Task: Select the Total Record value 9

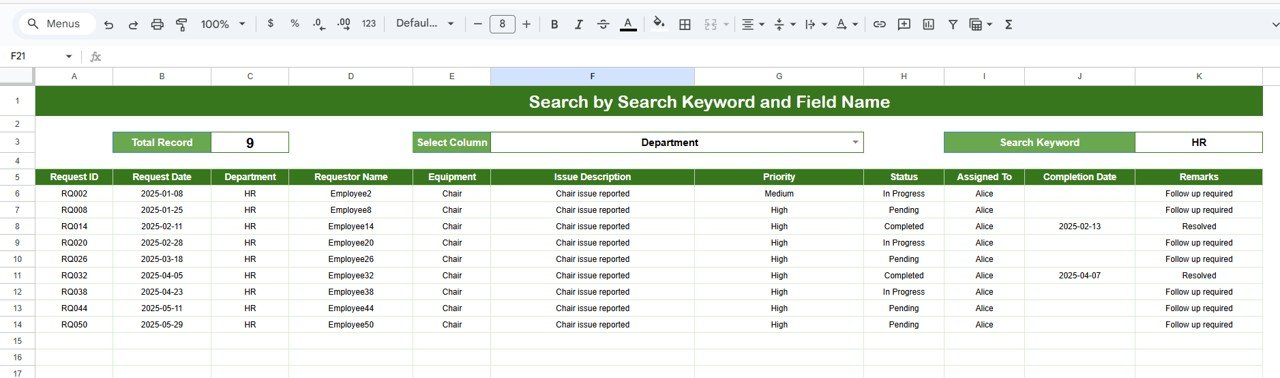Action: (x=250, y=142)
